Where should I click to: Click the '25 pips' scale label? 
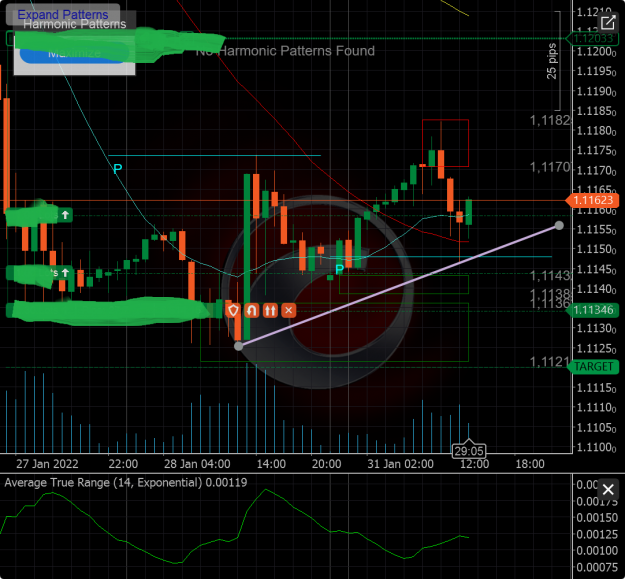coord(551,61)
